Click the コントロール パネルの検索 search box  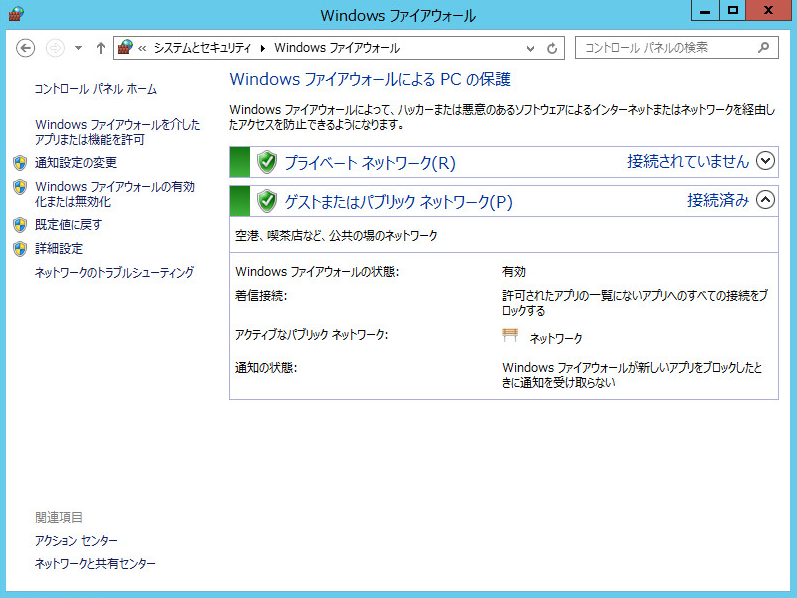[677, 48]
